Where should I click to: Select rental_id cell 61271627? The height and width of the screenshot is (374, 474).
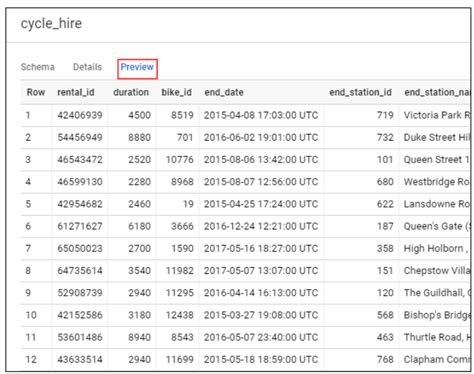point(80,226)
